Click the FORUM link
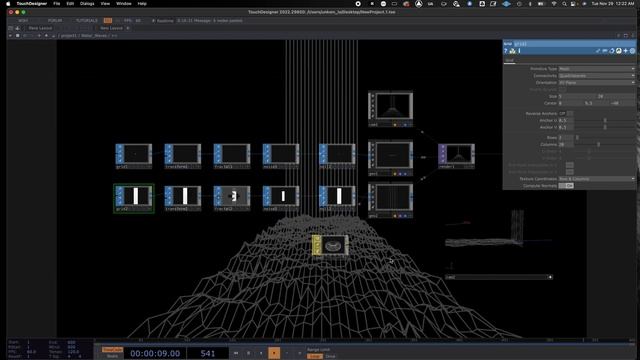 click(x=55, y=20)
